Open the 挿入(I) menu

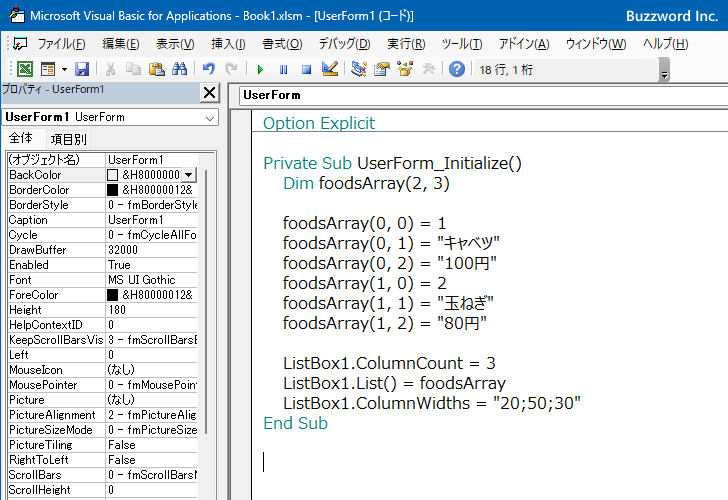pos(228,44)
